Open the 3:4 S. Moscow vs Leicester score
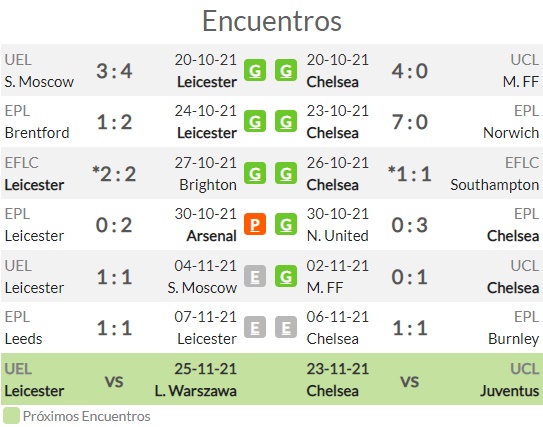543x427 pixels. (114, 71)
